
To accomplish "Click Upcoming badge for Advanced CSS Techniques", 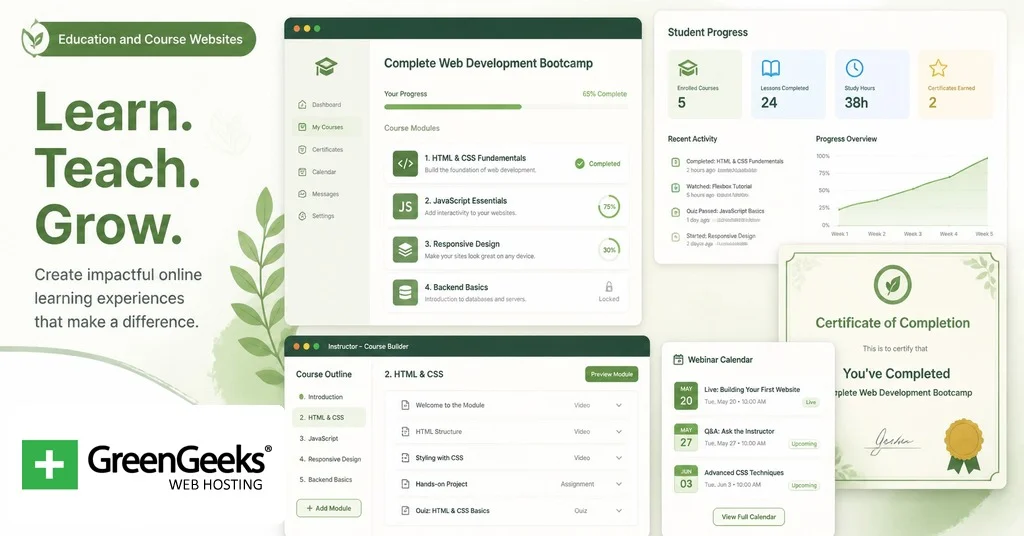I will coord(804,486).
